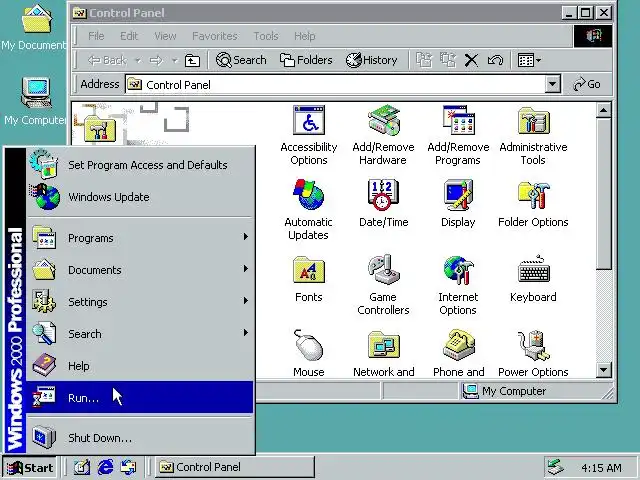Click the Up one level toolbar icon
The width and height of the screenshot is (640, 480).
[192, 61]
